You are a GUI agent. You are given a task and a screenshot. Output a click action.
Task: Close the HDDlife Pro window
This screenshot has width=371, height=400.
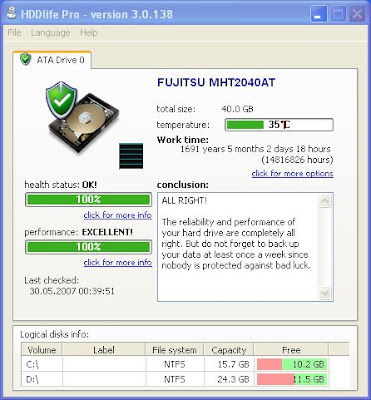point(357,14)
